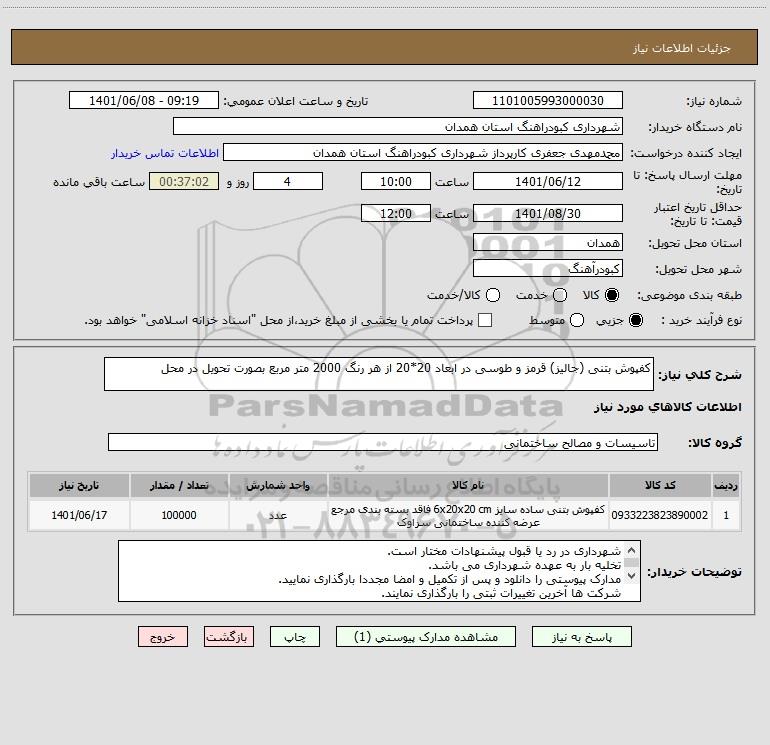Click the خروج exit button

tap(163, 637)
